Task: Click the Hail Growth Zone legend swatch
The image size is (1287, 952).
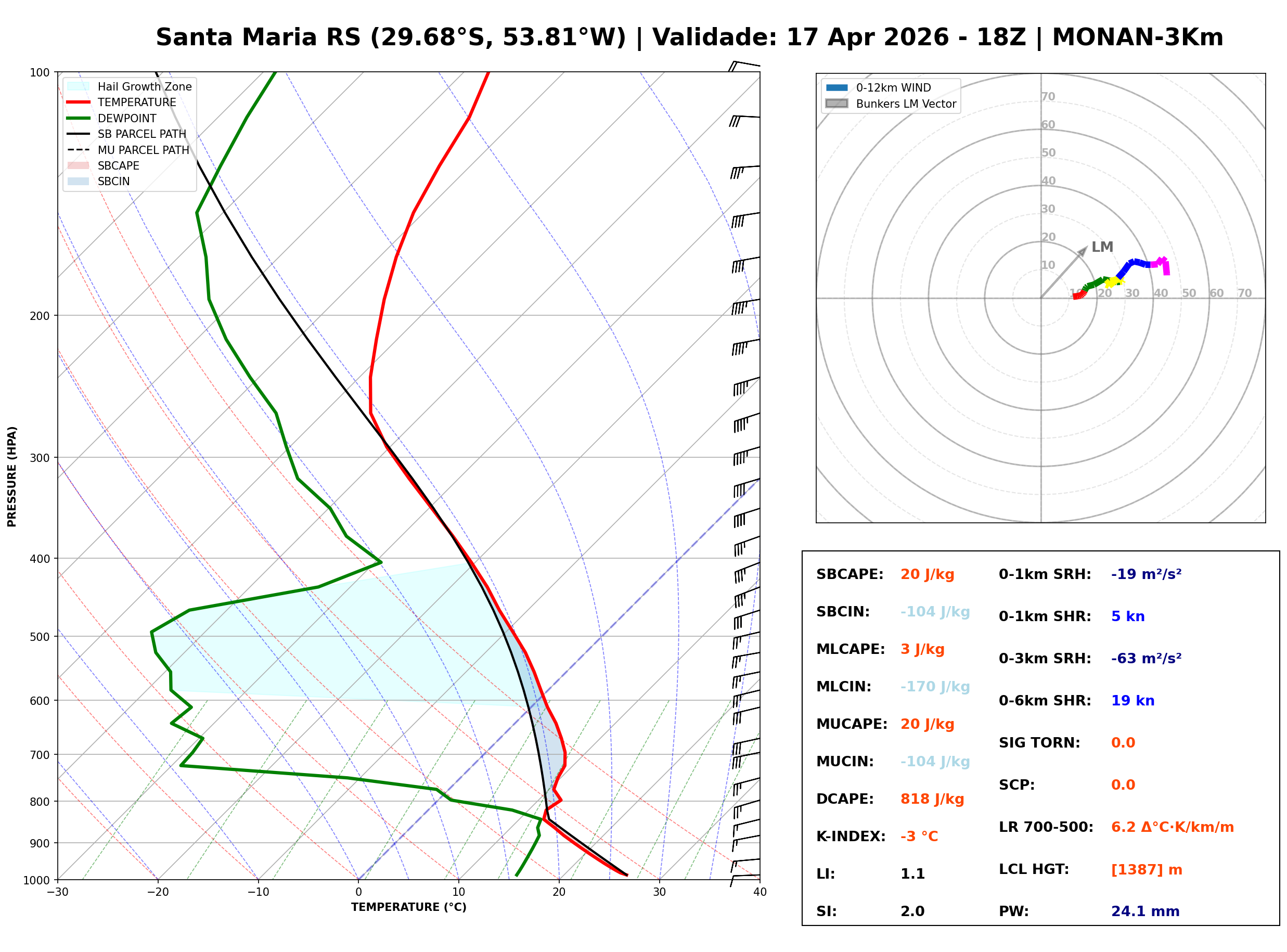Action: tap(79, 86)
